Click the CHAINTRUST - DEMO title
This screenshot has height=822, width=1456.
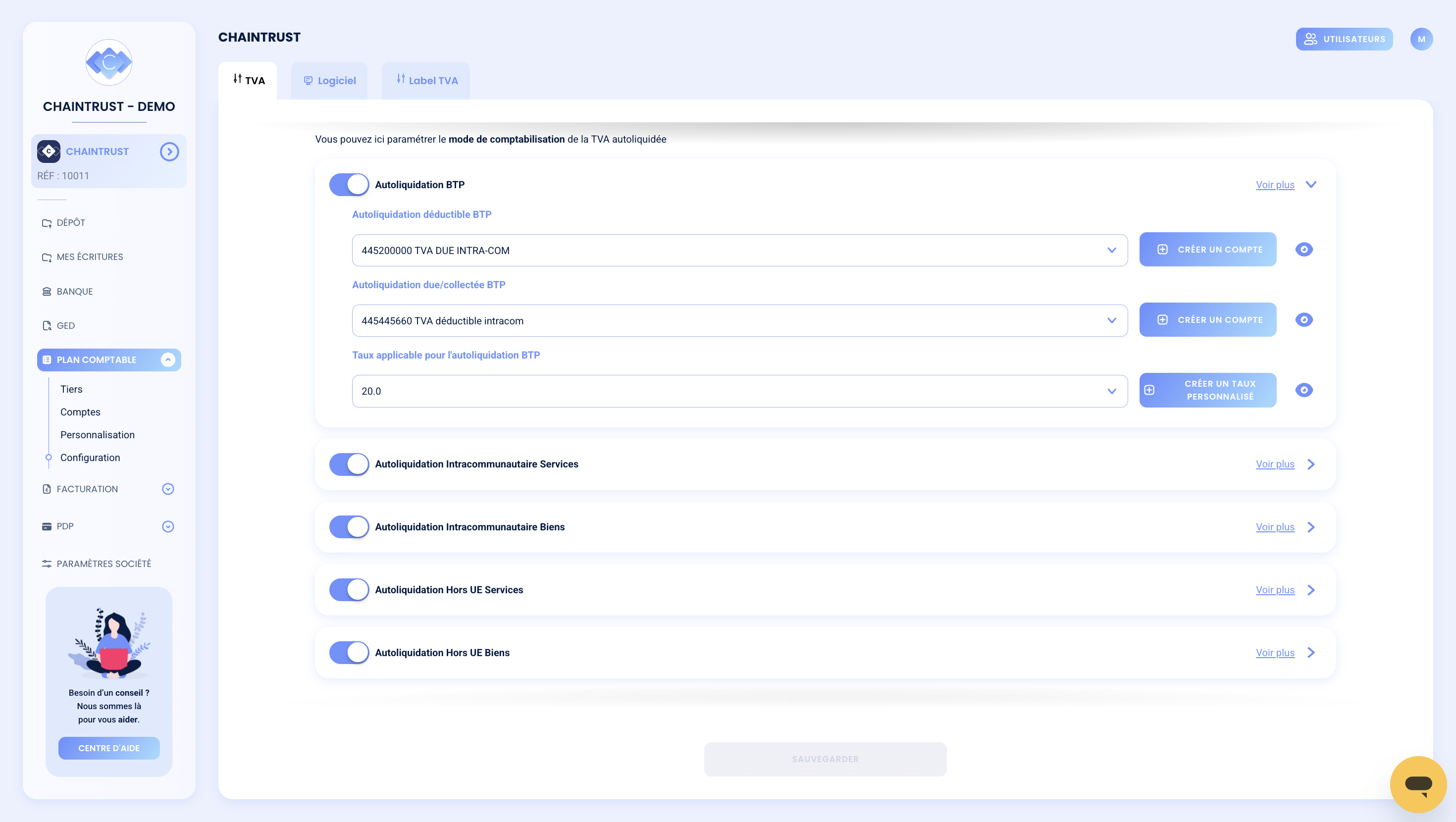click(x=109, y=106)
